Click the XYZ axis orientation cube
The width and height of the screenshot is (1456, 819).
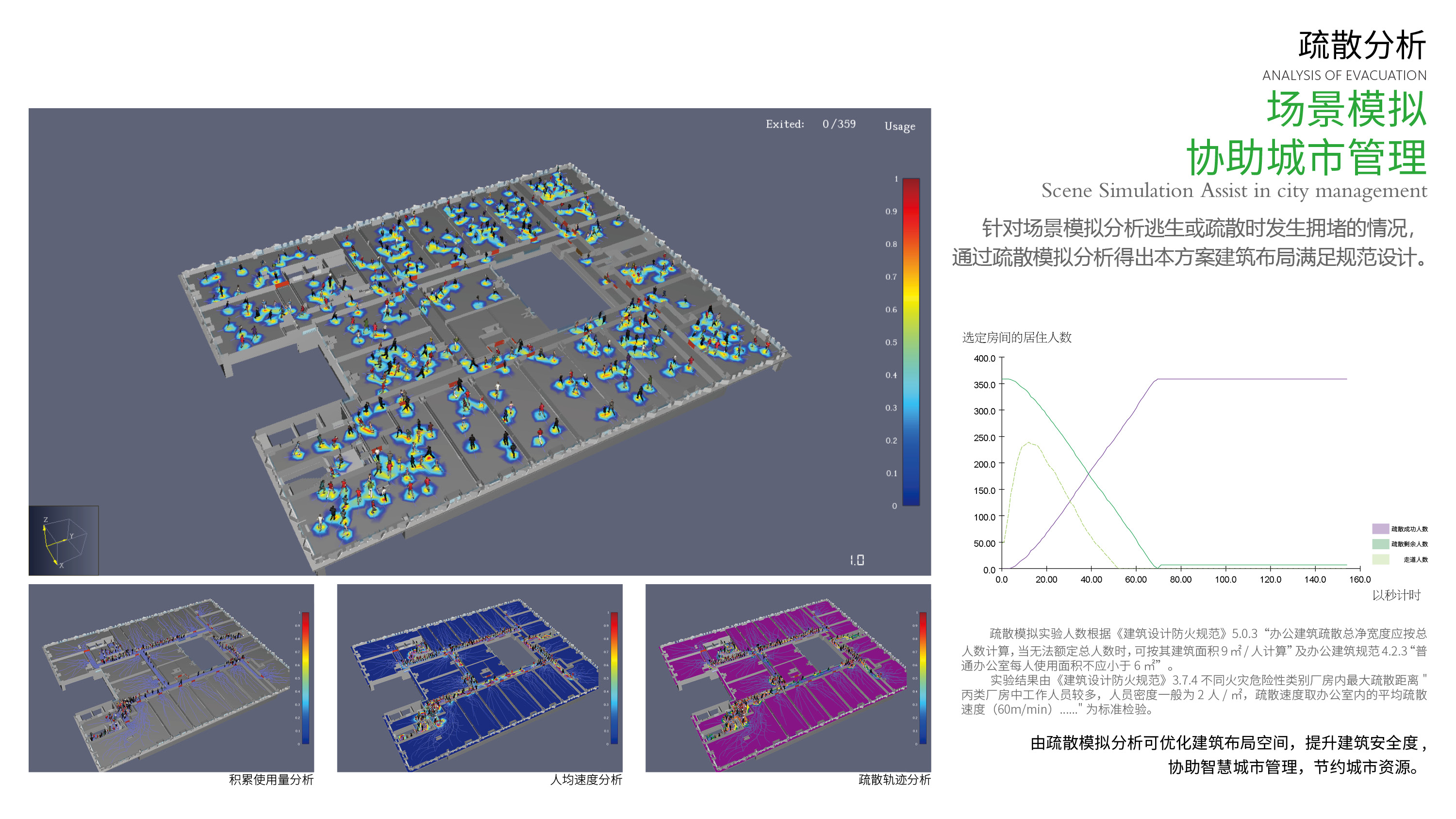(x=64, y=541)
